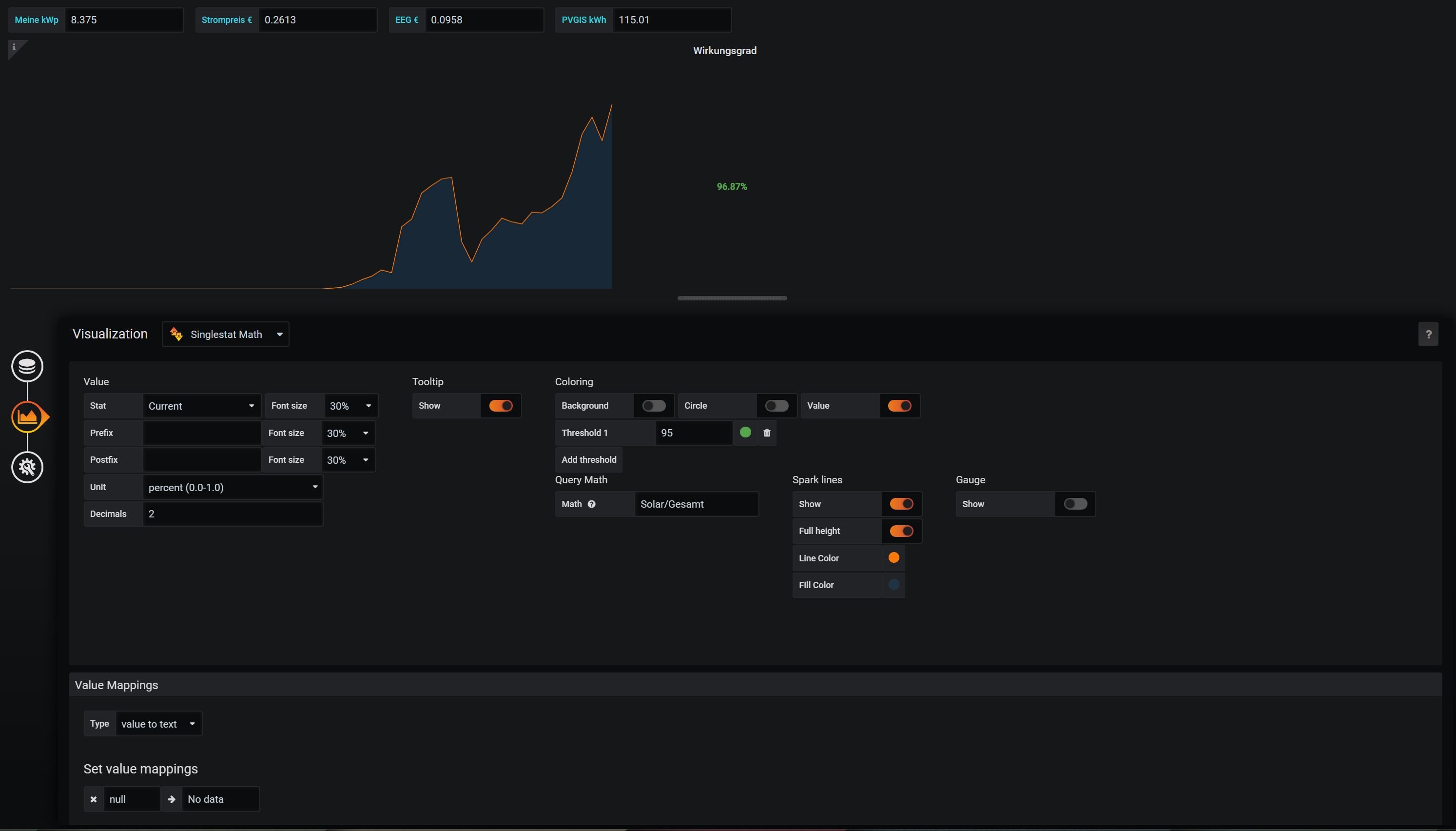Expand the Stat Current dropdown

click(201, 406)
